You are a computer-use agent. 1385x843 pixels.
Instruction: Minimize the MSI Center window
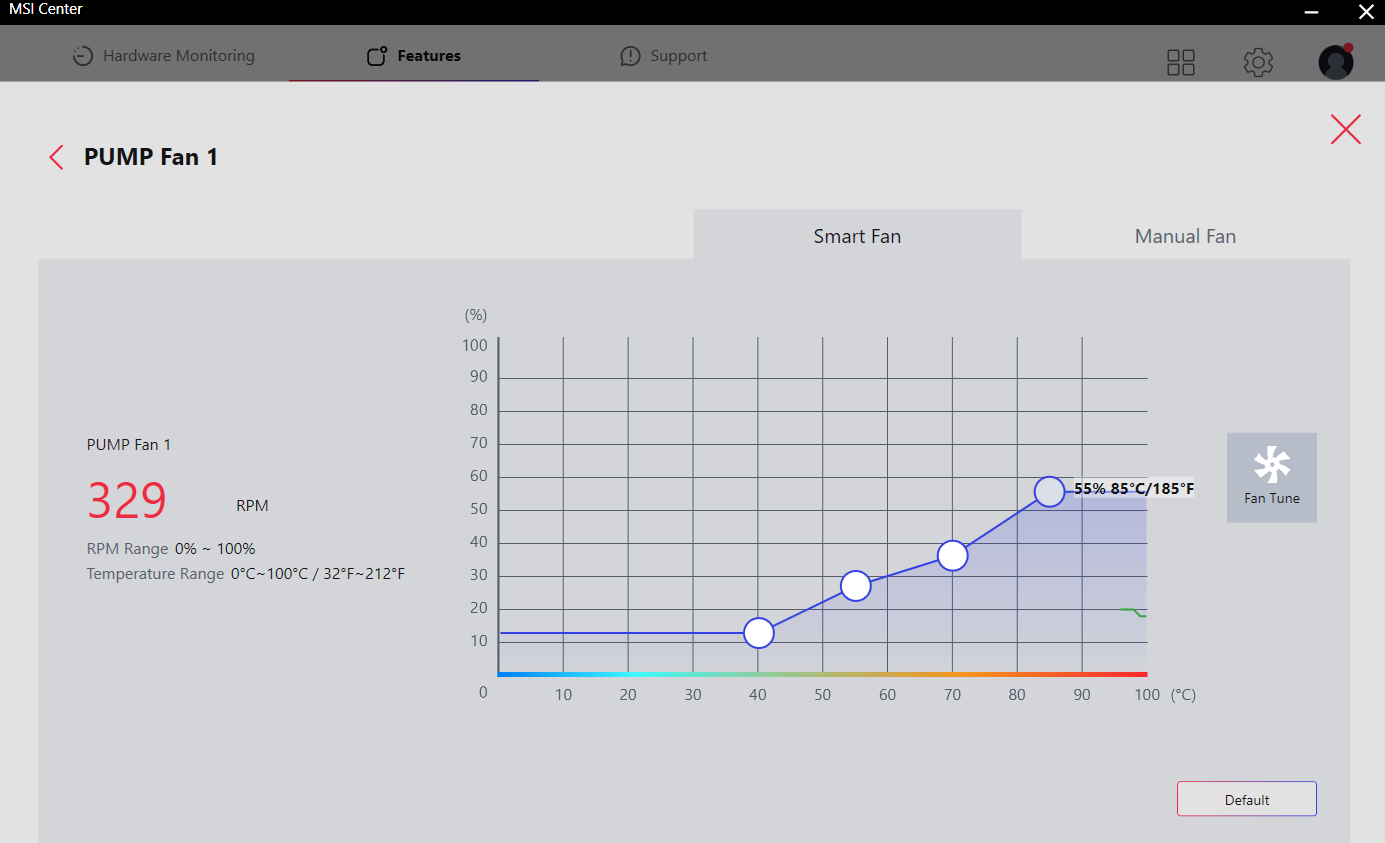coord(1311,11)
